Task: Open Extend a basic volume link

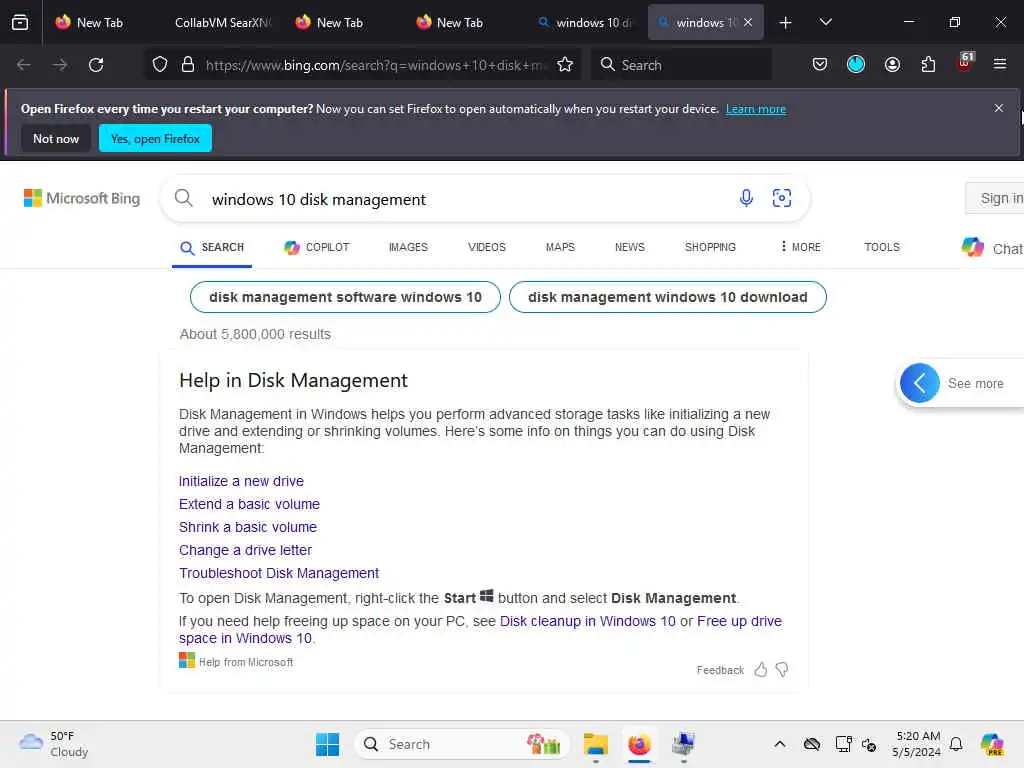Action: point(249,504)
